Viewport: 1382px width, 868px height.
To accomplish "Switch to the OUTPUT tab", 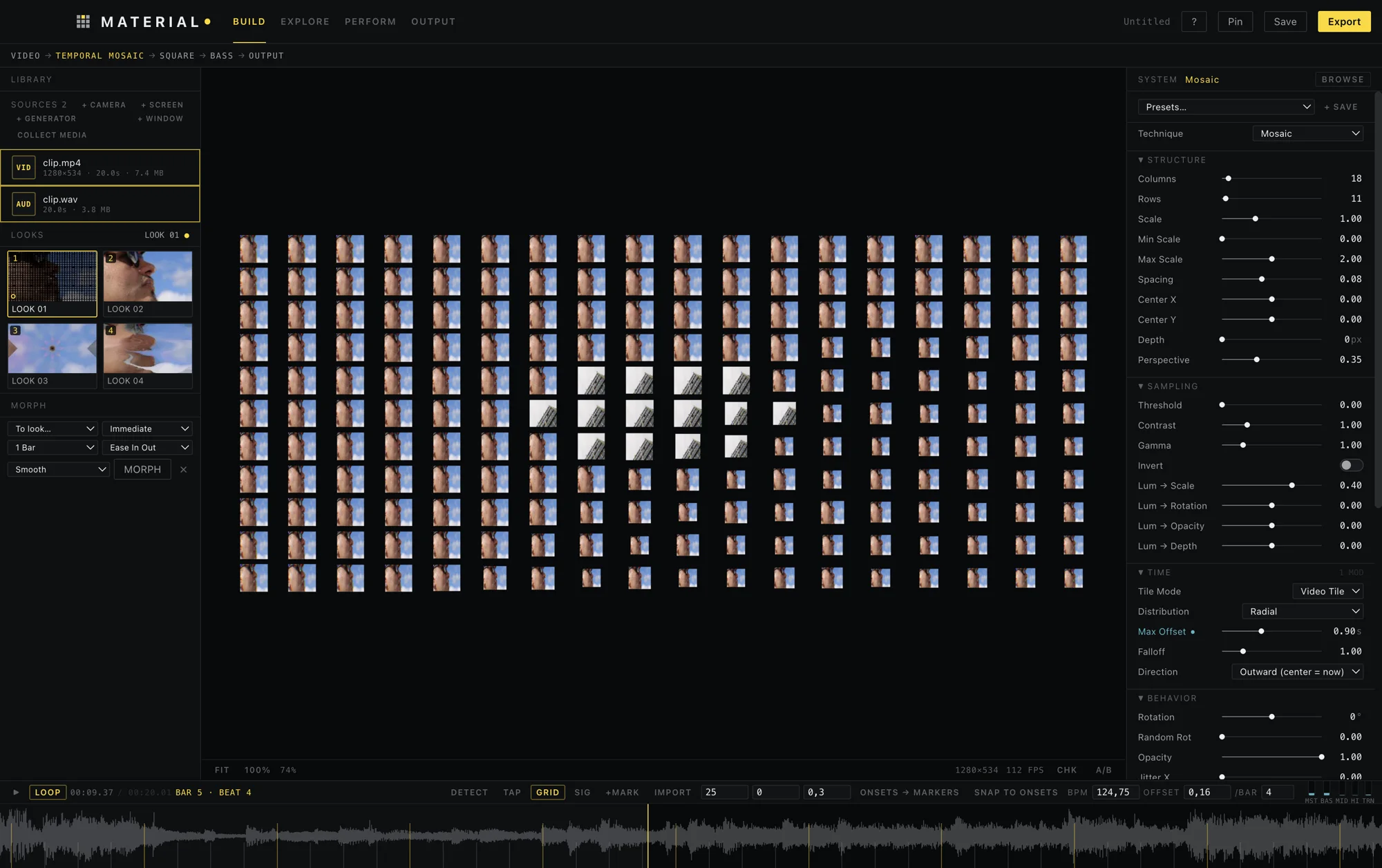I will coord(433,21).
